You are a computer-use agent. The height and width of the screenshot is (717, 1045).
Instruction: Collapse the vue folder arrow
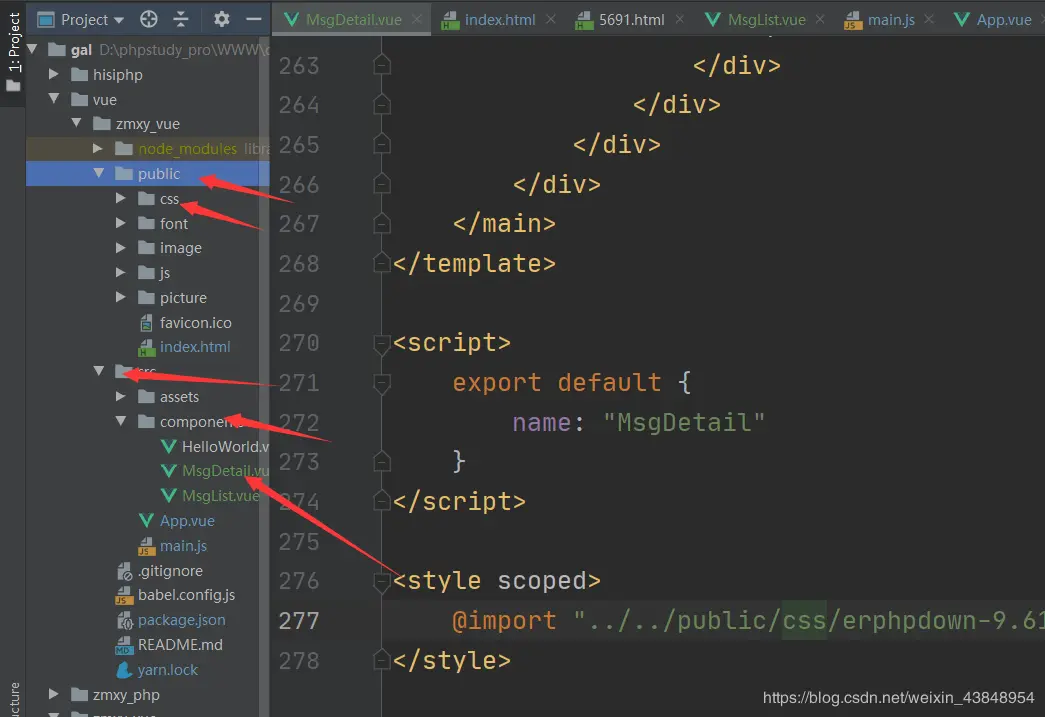(54, 99)
